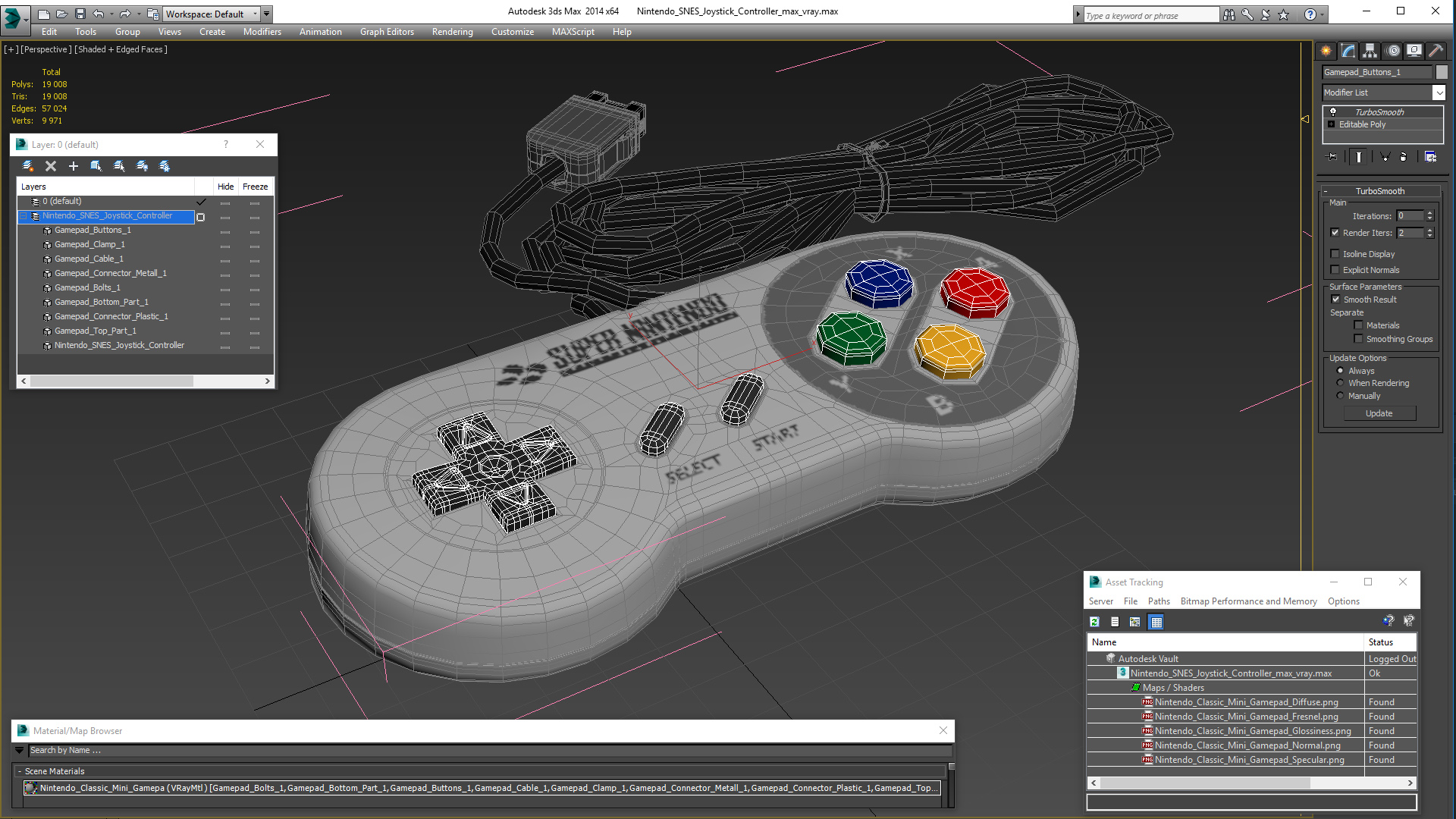Screen dimensions: 1456x819
Task: Click the Pin Stack icon
Action: coord(1332,157)
